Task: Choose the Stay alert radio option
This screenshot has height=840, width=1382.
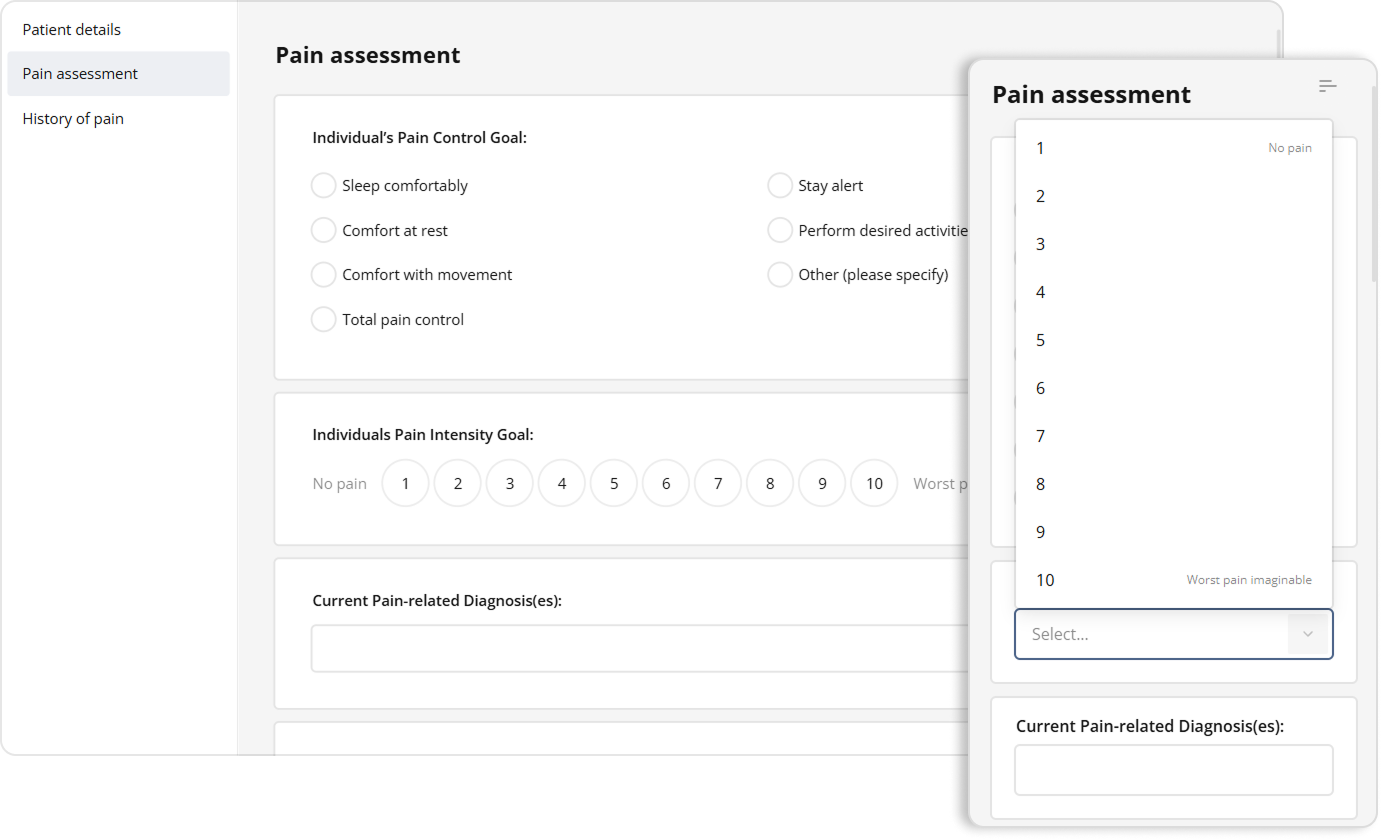Action: (780, 186)
